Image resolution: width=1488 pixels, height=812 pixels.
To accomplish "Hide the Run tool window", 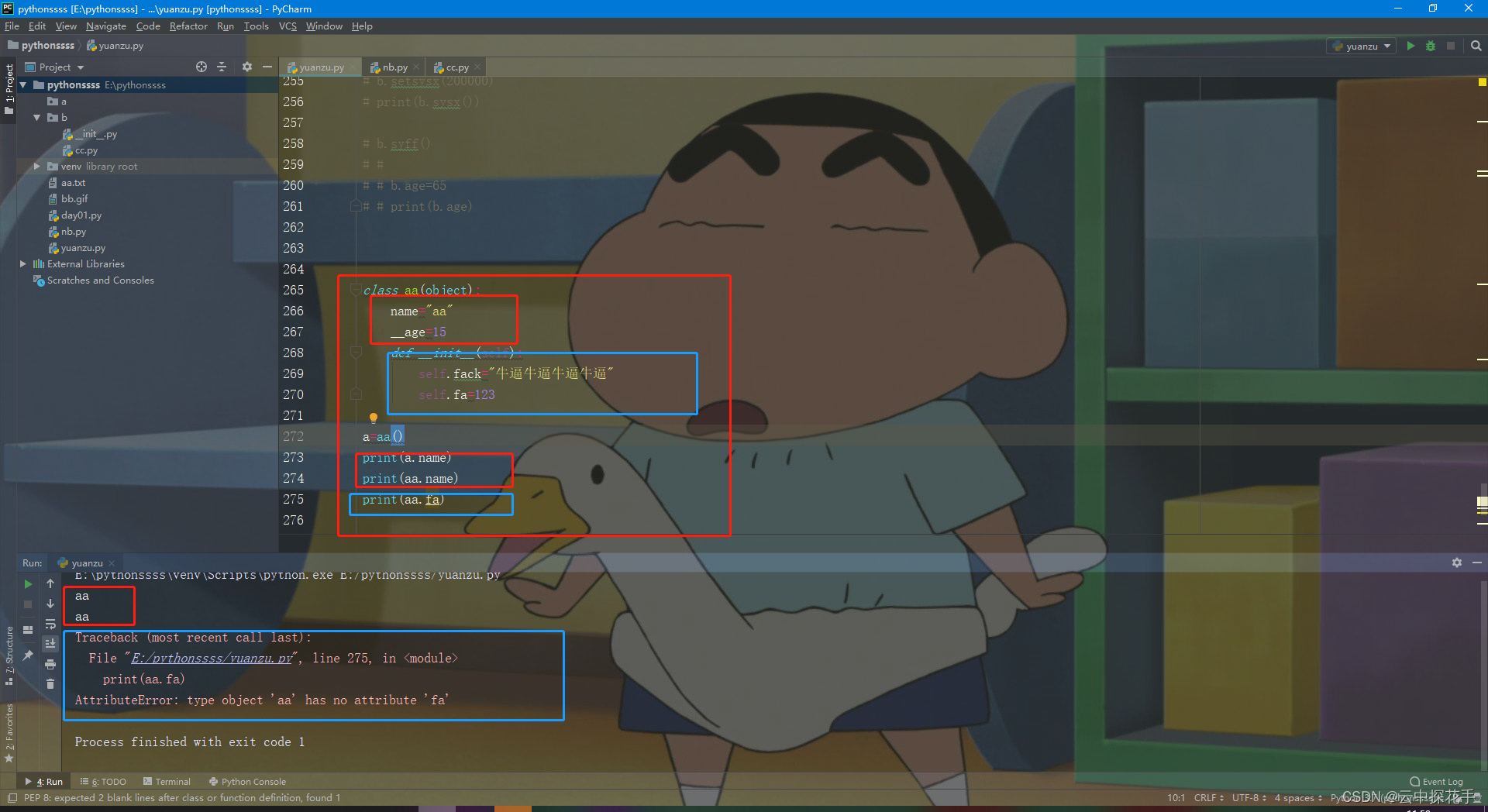I will pyautogui.click(x=1477, y=563).
